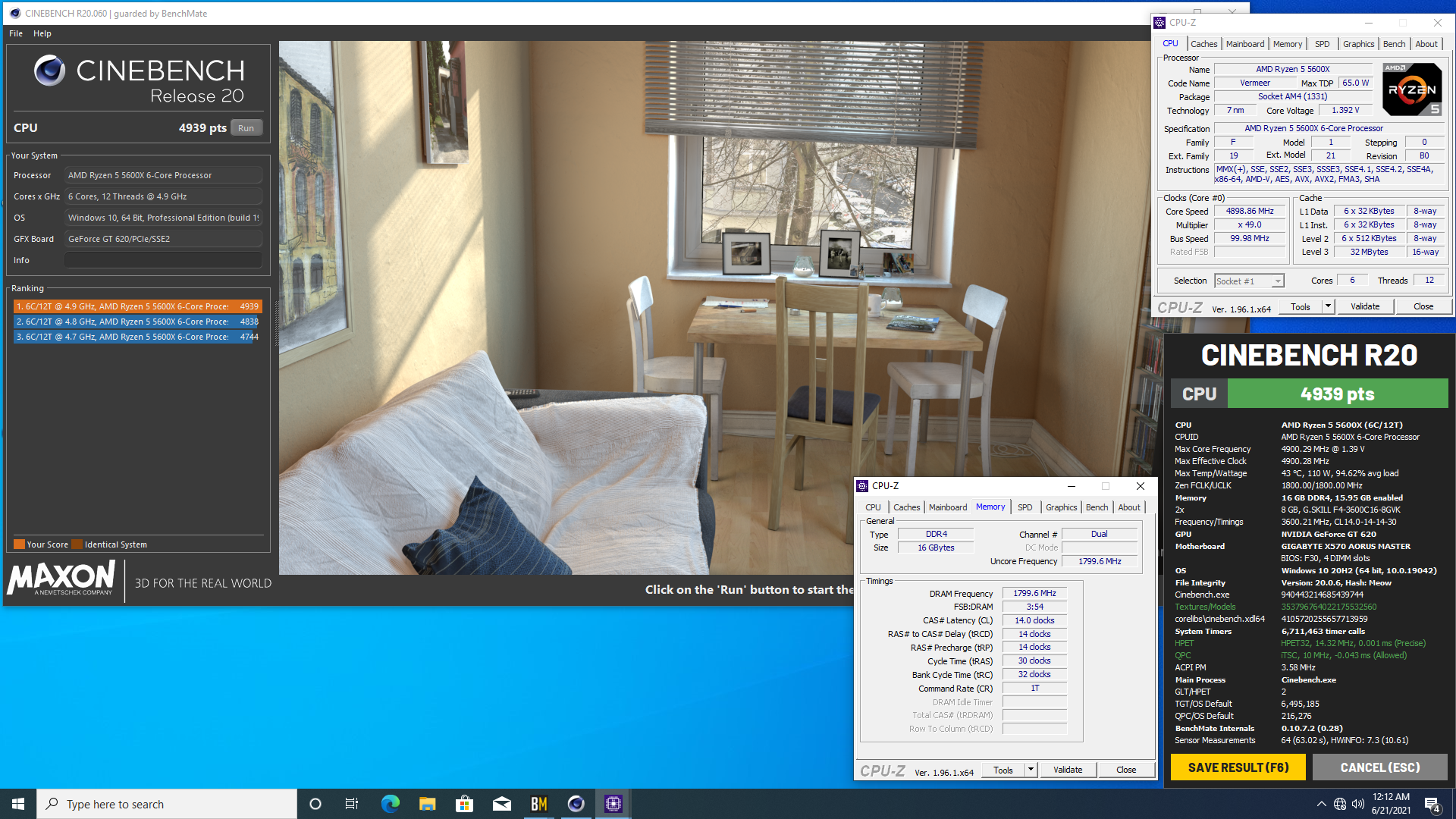The width and height of the screenshot is (1456, 819).
Task: Click Tools button in the top CPU-Z window
Action: click(1301, 307)
